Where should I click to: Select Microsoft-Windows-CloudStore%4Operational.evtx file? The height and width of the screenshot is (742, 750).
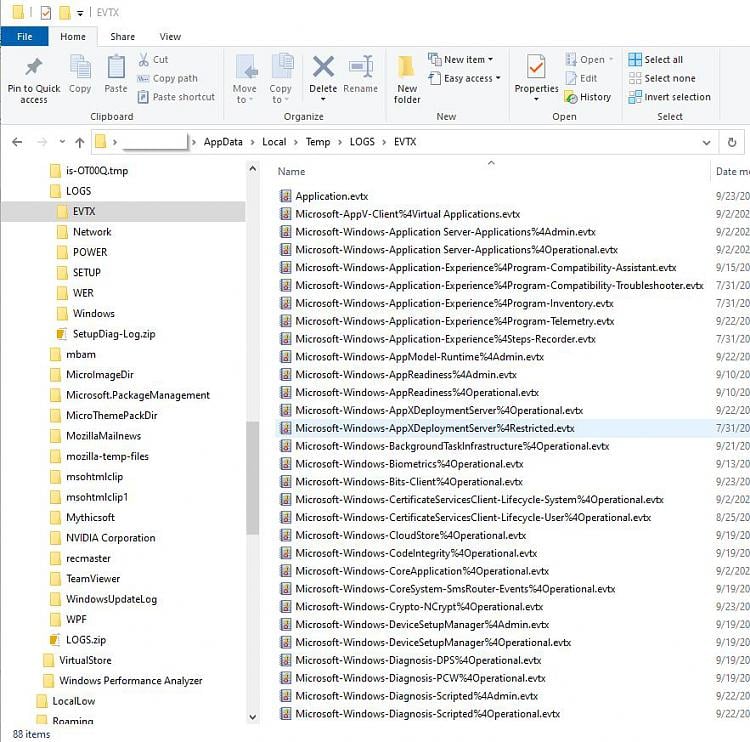pyautogui.click(x=410, y=535)
